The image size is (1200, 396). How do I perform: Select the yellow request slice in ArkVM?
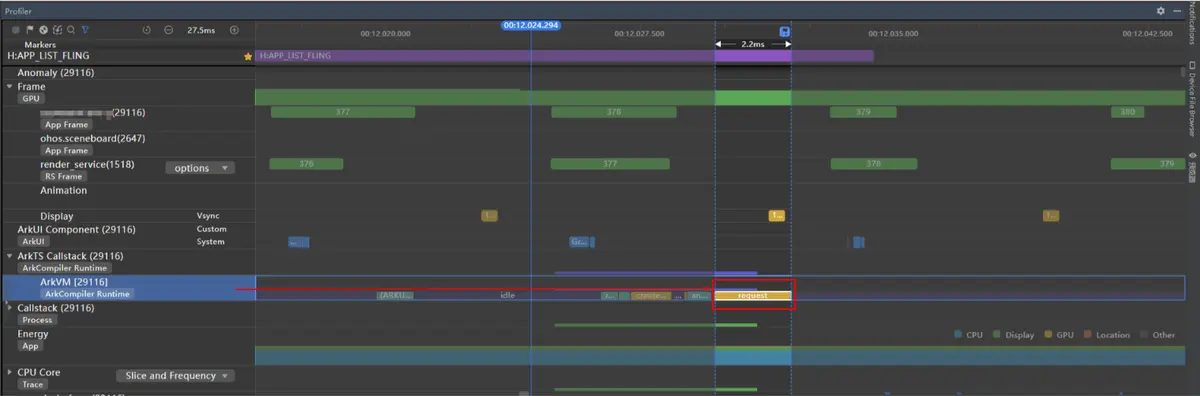coord(753,296)
